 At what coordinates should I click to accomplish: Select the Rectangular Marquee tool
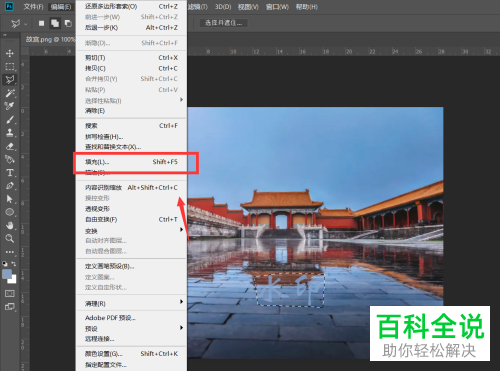(x=10, y=66)
